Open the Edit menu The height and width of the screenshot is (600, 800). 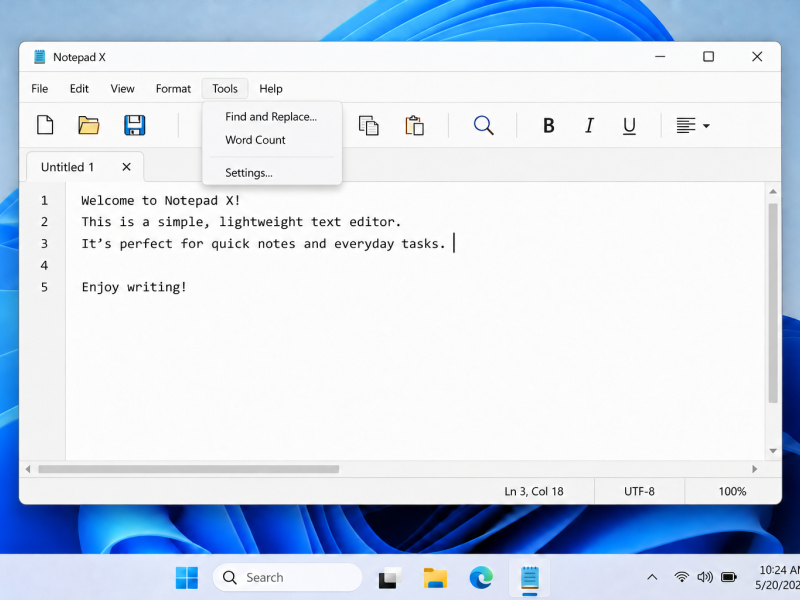pyautogui.click(x=79, y=89)
